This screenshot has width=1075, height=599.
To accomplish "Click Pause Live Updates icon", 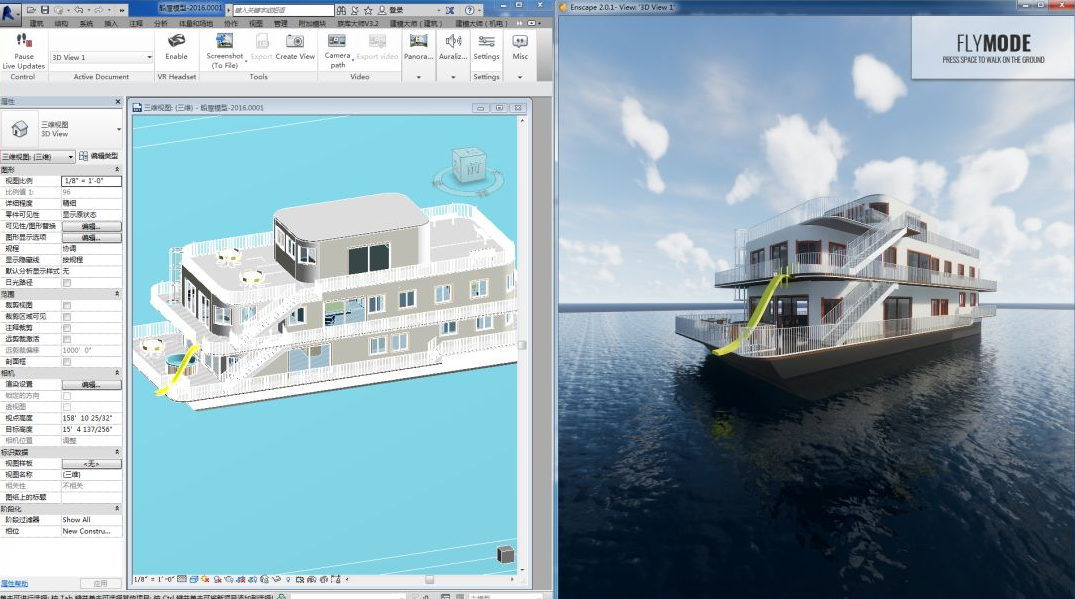I will [x=23, y=40].
